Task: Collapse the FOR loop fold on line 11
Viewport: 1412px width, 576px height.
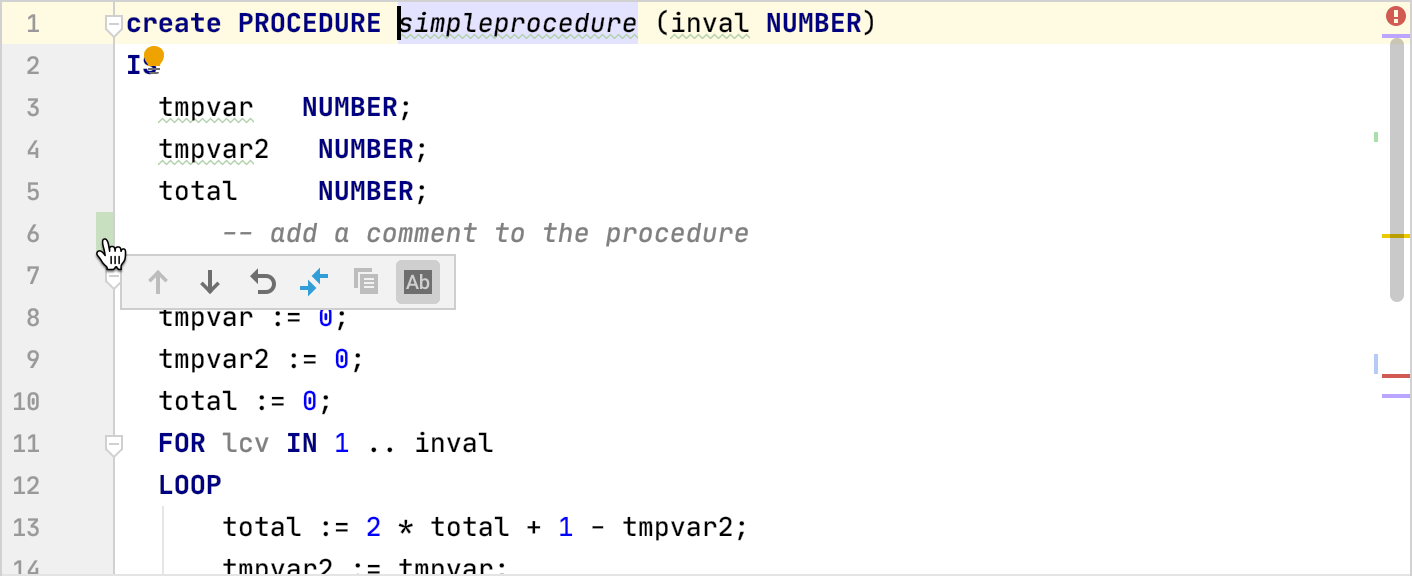Action: point(113,443)
